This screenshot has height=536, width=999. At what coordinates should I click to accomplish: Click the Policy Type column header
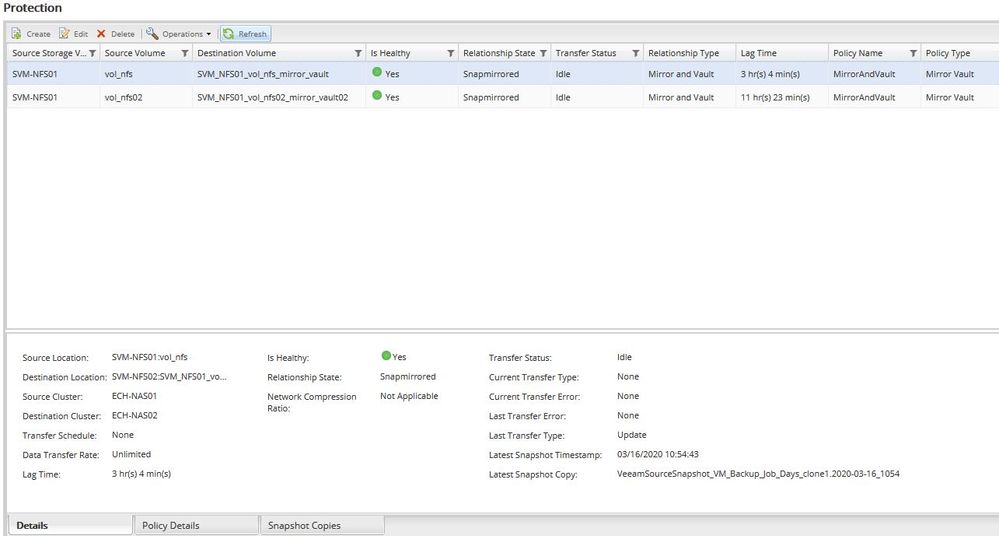948,53
